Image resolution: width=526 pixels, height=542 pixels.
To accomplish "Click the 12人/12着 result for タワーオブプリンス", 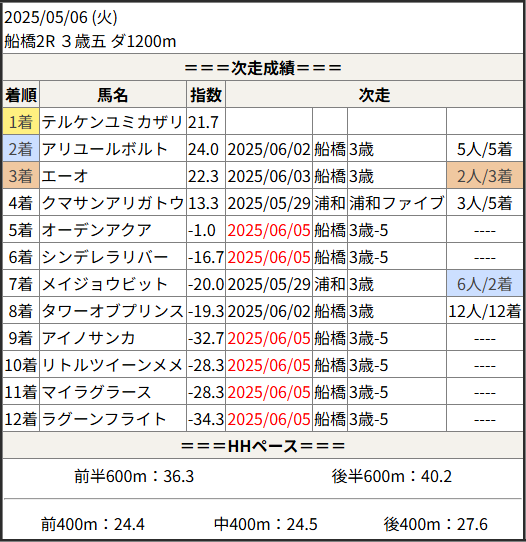I will [485, 311].
